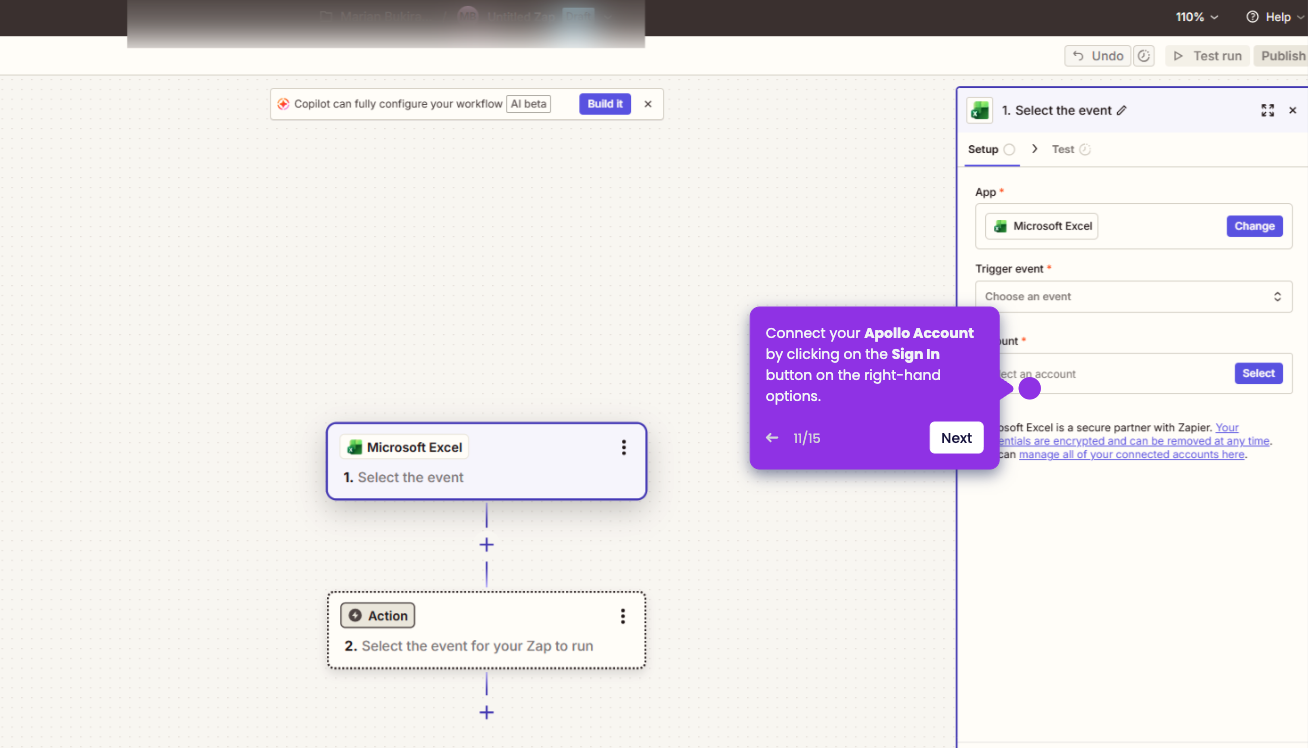The height and width of the screenshot is (748, 1308).
Task: Publish the Zap
Action: coord(1283,56)
